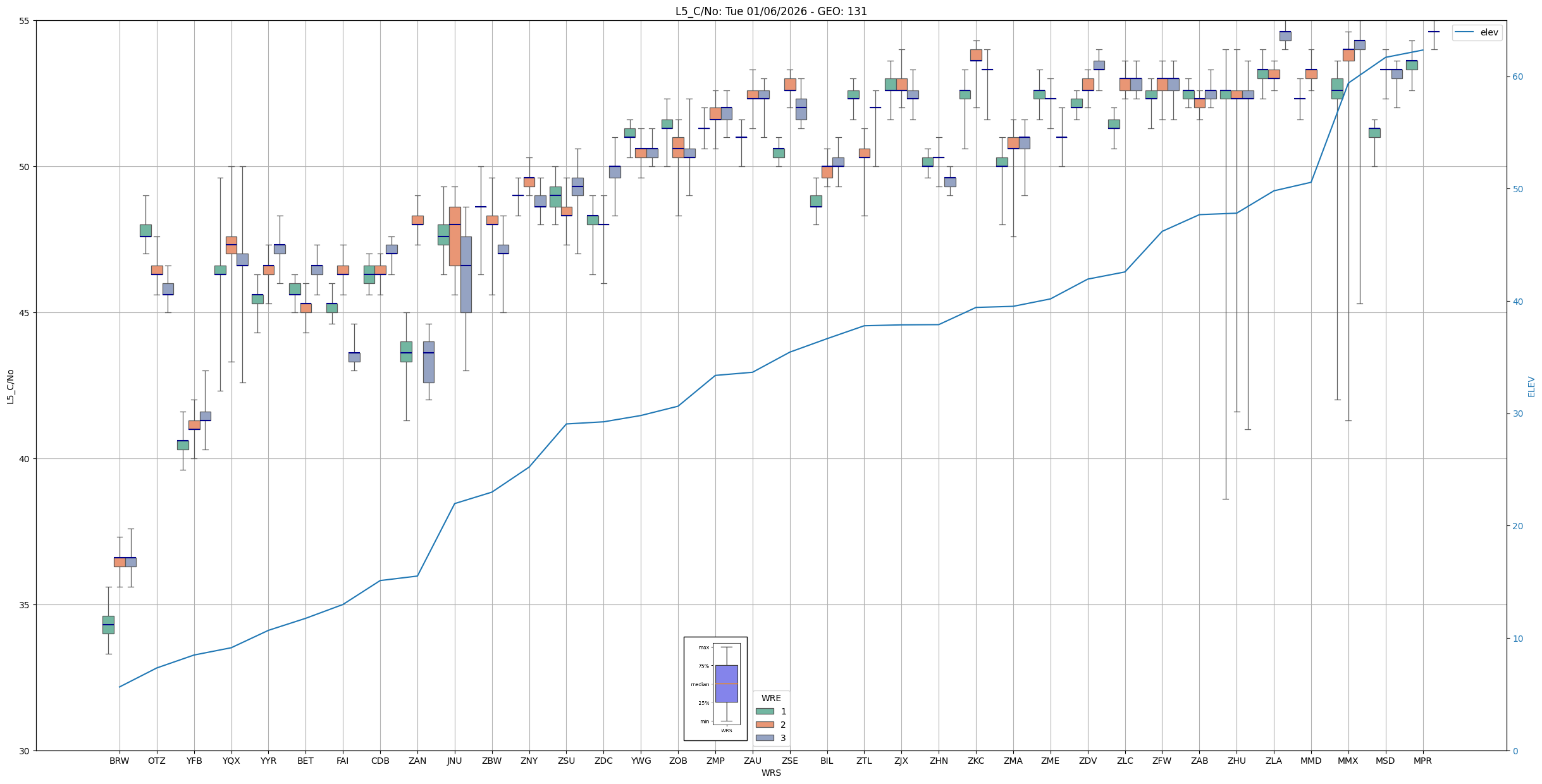Click the green OTZ box near 48
This screenshot has width=1542, height=784.
point(145,230)
